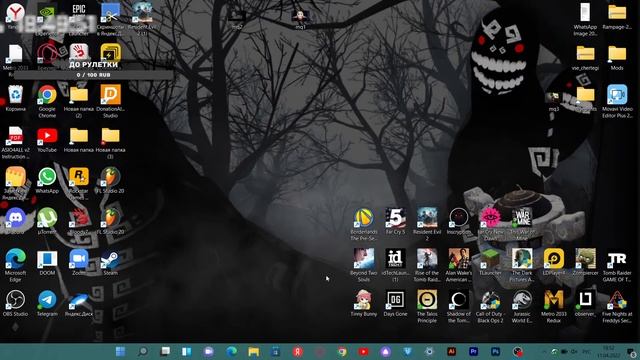The width and height of the screenshot is (640, 360).
Task: Open The Talos Principle shortcut
Action: (427, 300)
